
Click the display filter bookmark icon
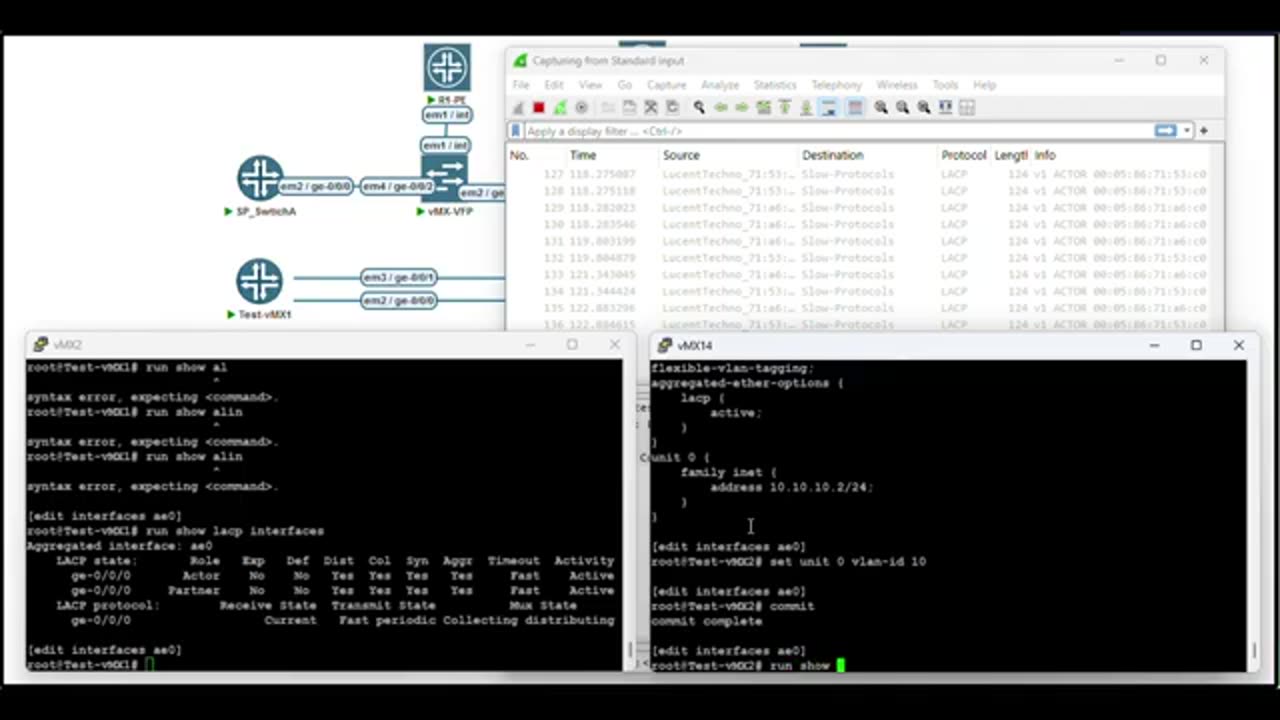pyautogui.click(x=516, y=131)
